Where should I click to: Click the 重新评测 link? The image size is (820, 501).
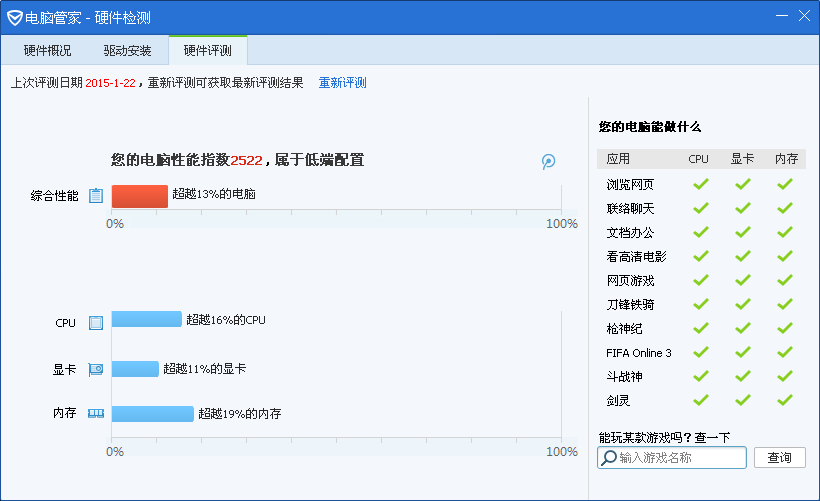tap(343, 83)
